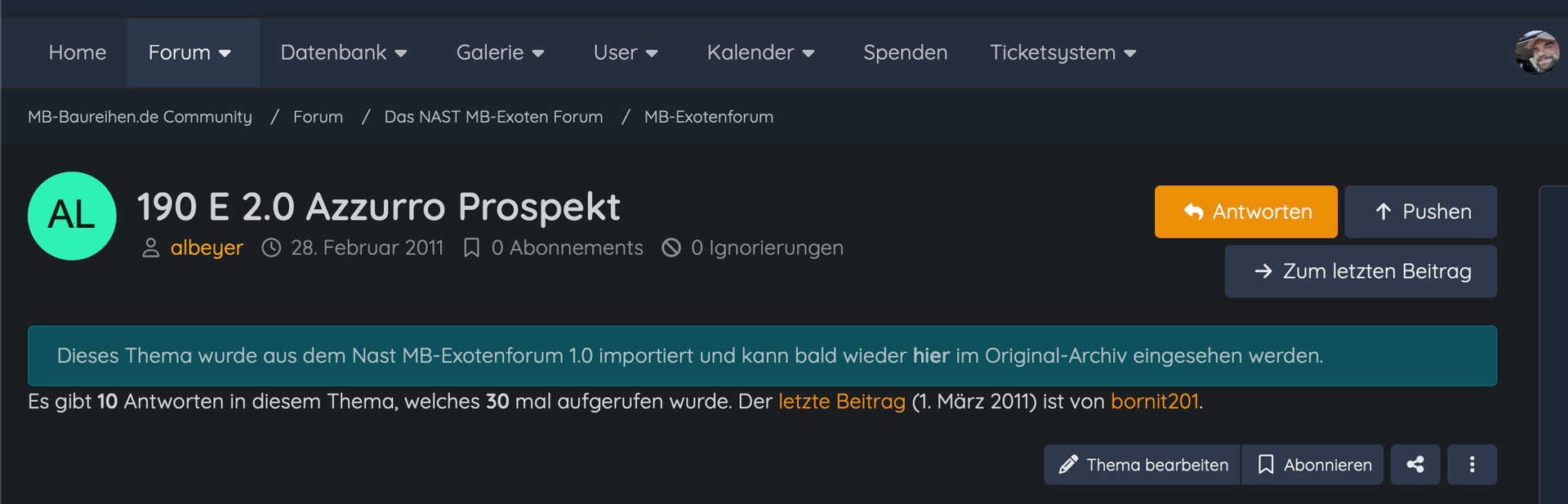
Task: Open the three-dots more options menu
Action: coord(1472,465)
